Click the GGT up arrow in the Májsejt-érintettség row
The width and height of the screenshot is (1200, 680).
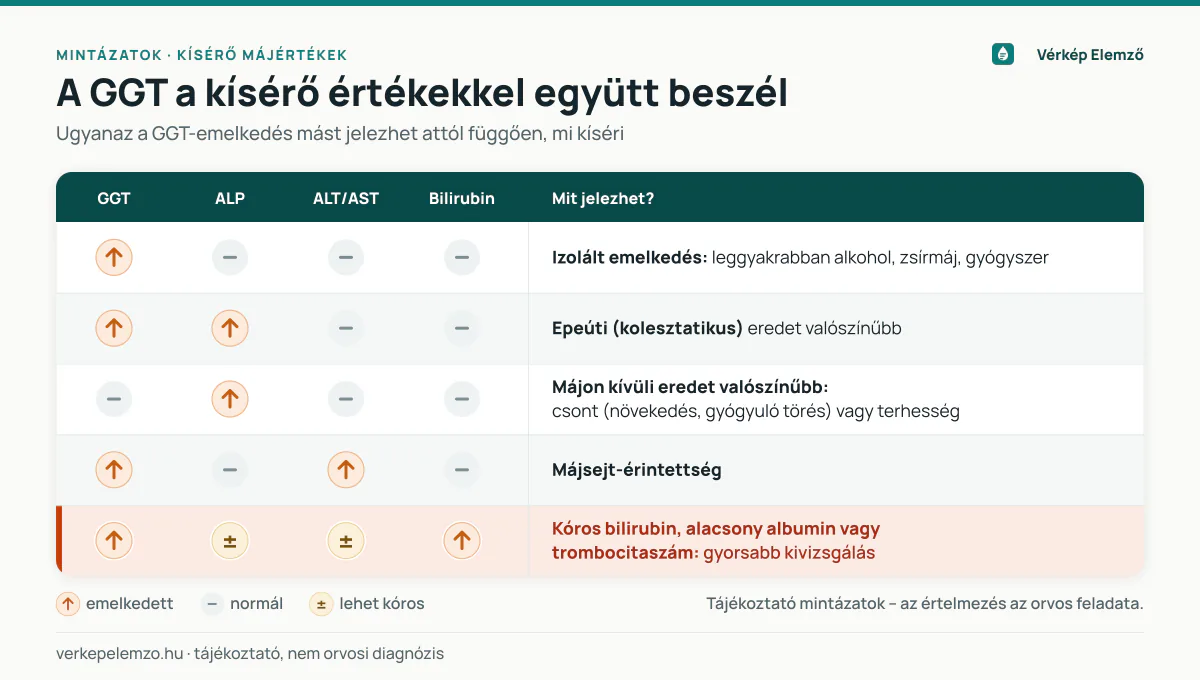pyautogui.click(x=114, y=470)
